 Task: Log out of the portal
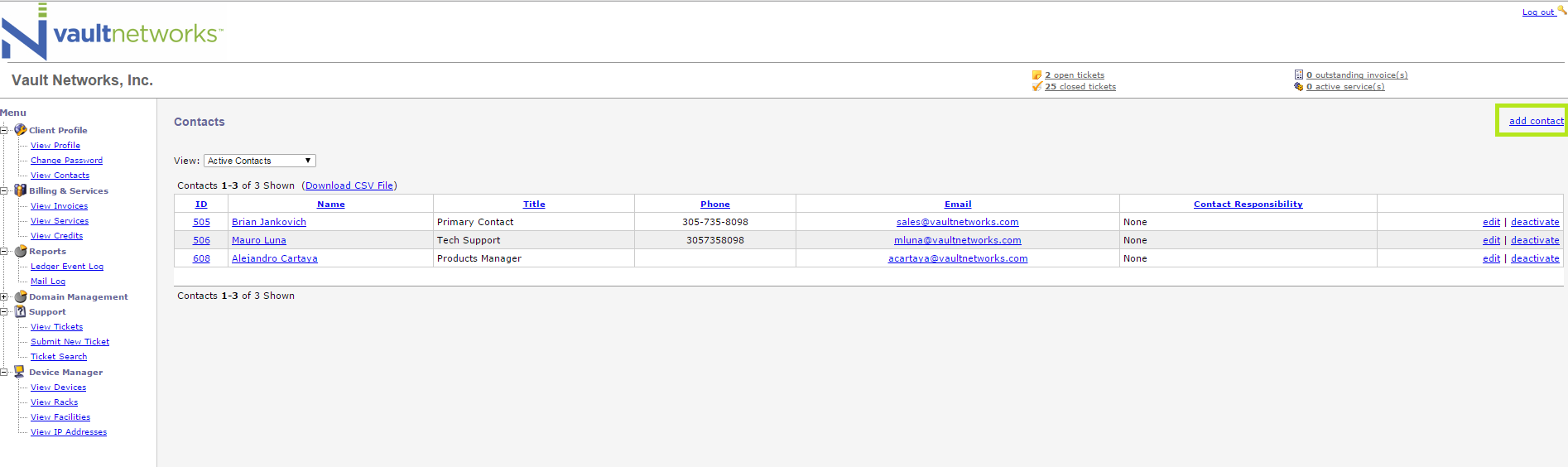coord(1538,12)
